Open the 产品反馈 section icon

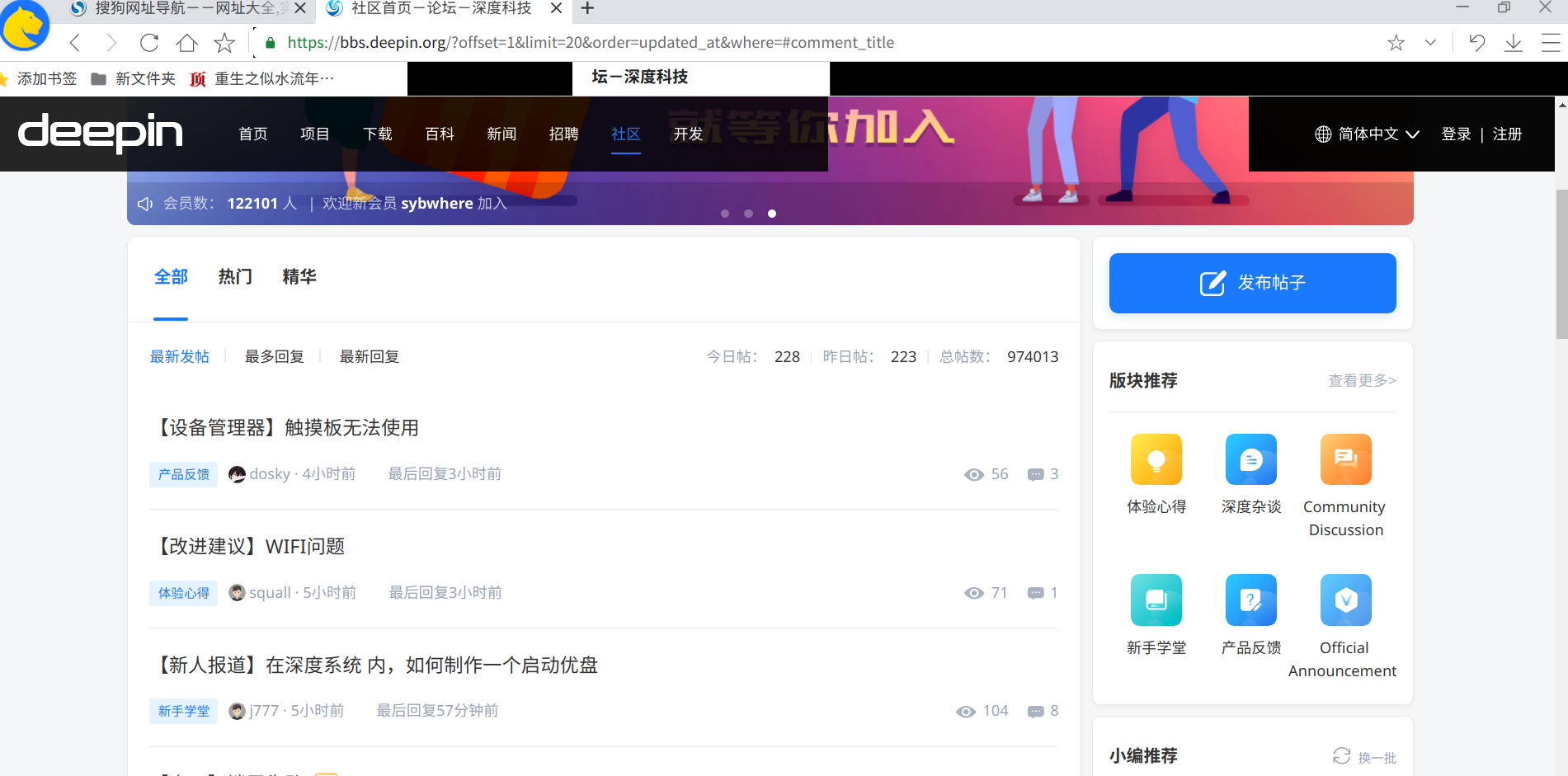[x=1250, y=600]
